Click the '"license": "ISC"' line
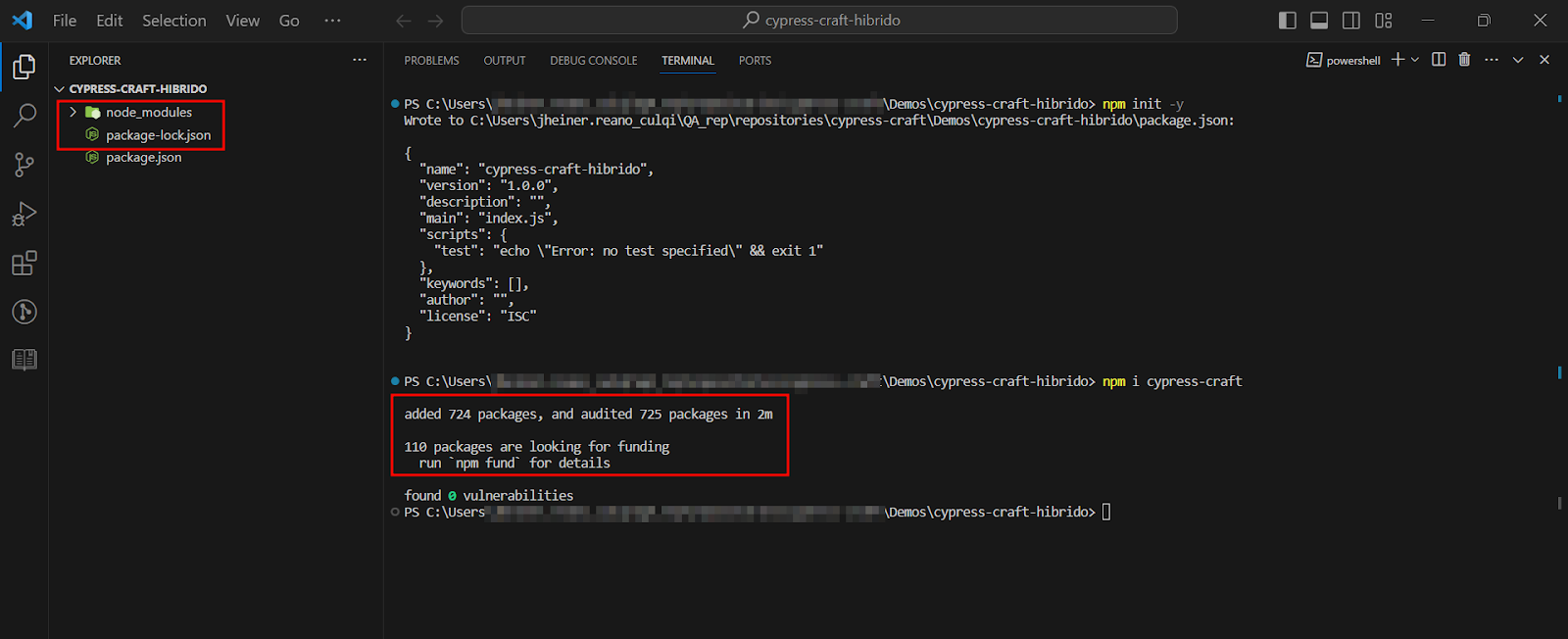Image resolution: width=1568 pixels, height=639 pixels. click(478, 317)
